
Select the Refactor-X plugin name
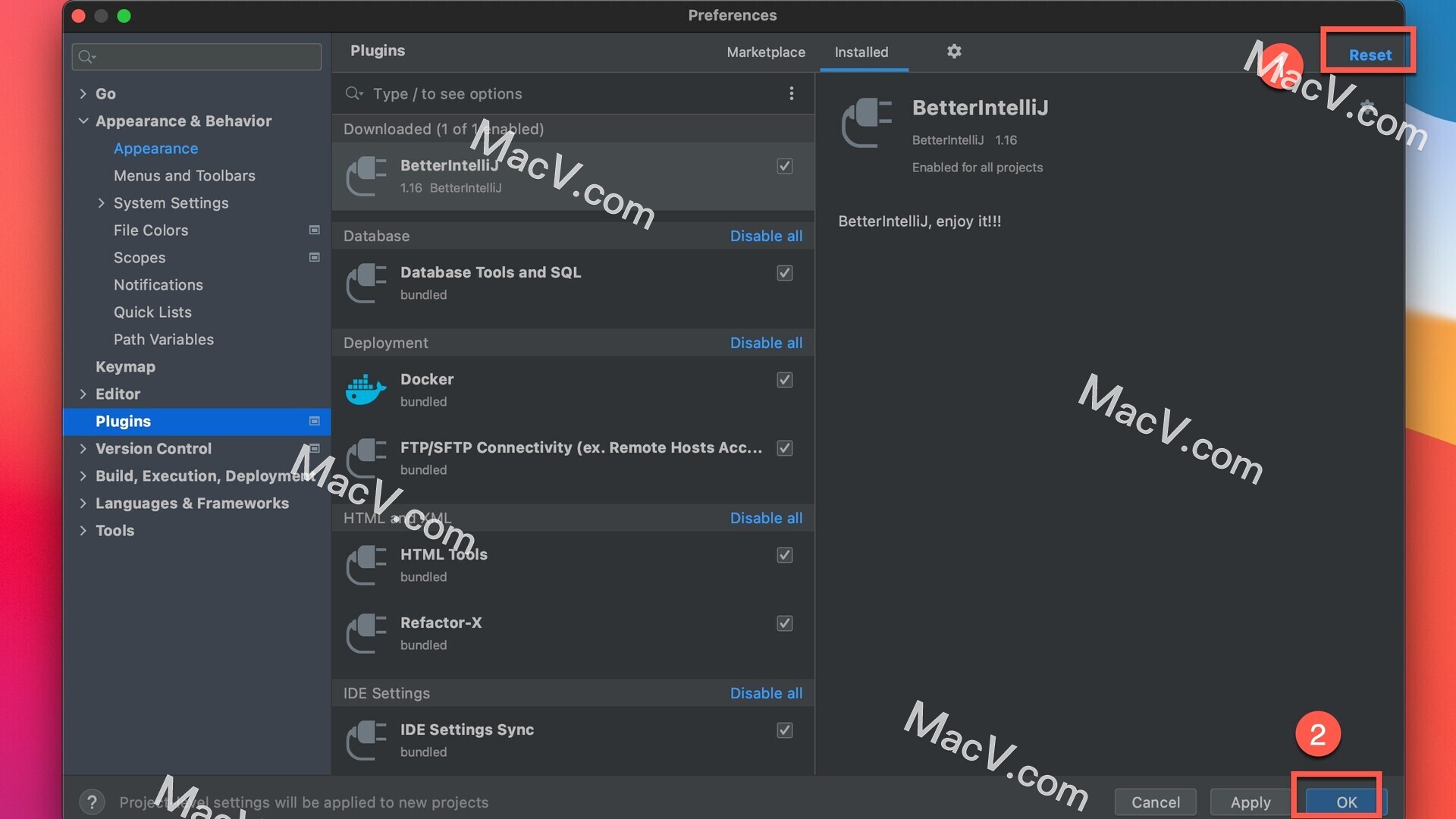(x=441, y=623)
